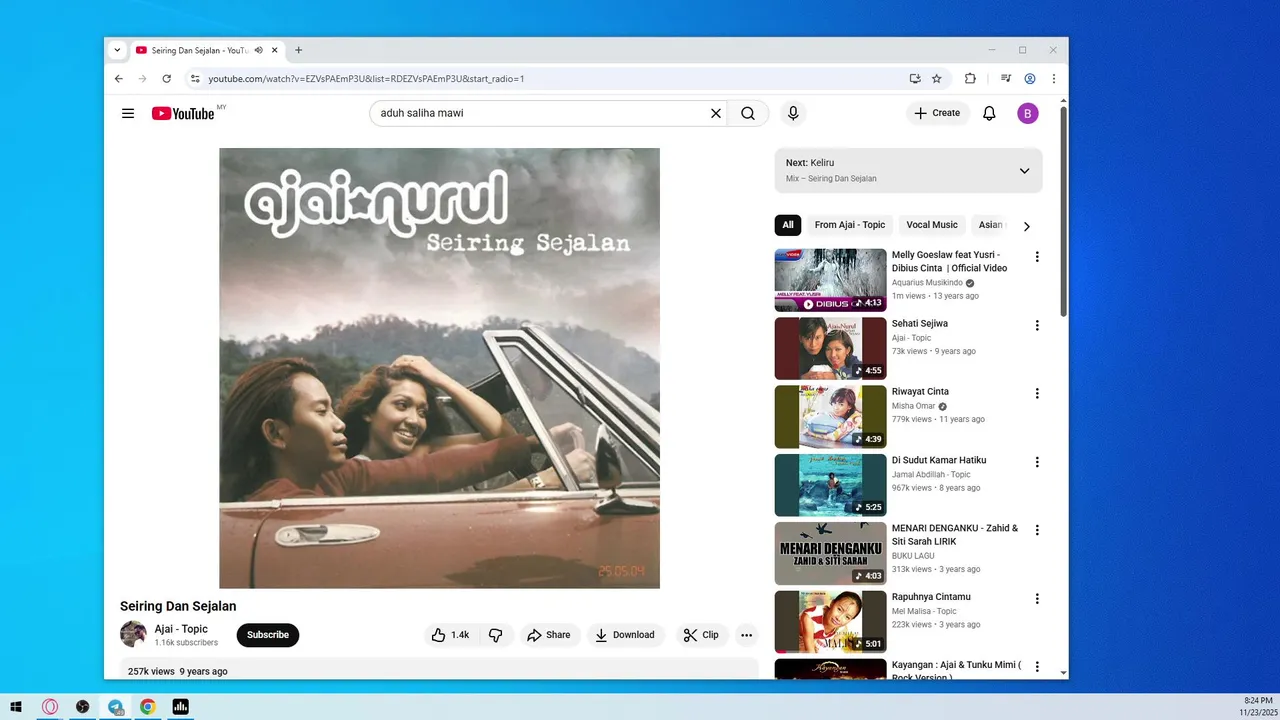Subscribe to Ajai - Topic
The image size is (1280, 720).
point(268,635)
